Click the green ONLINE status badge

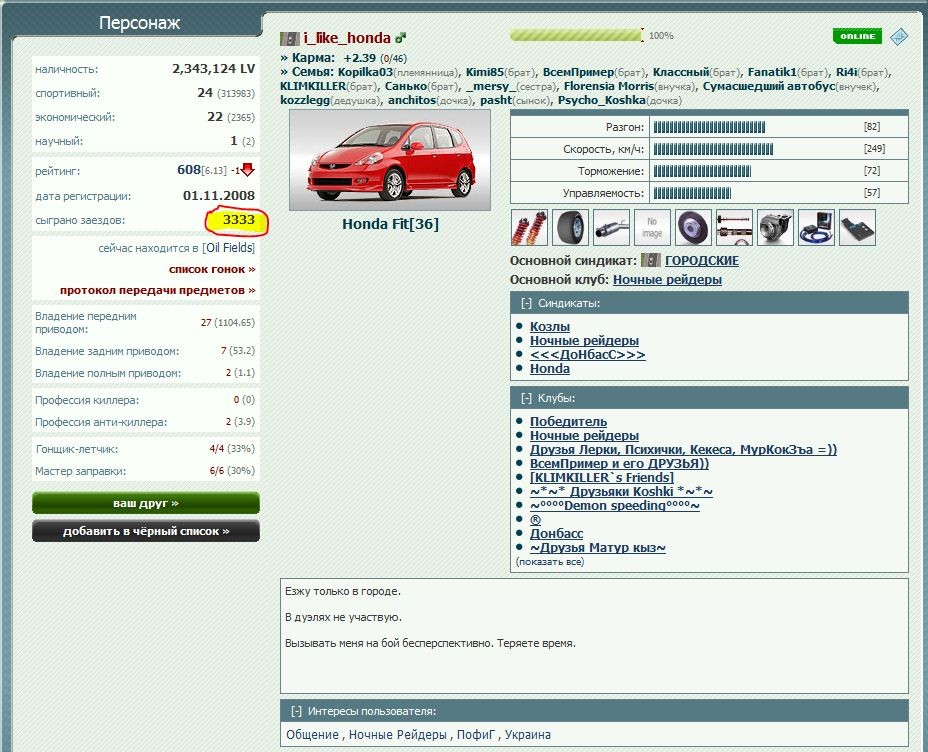tap(857, 36)
